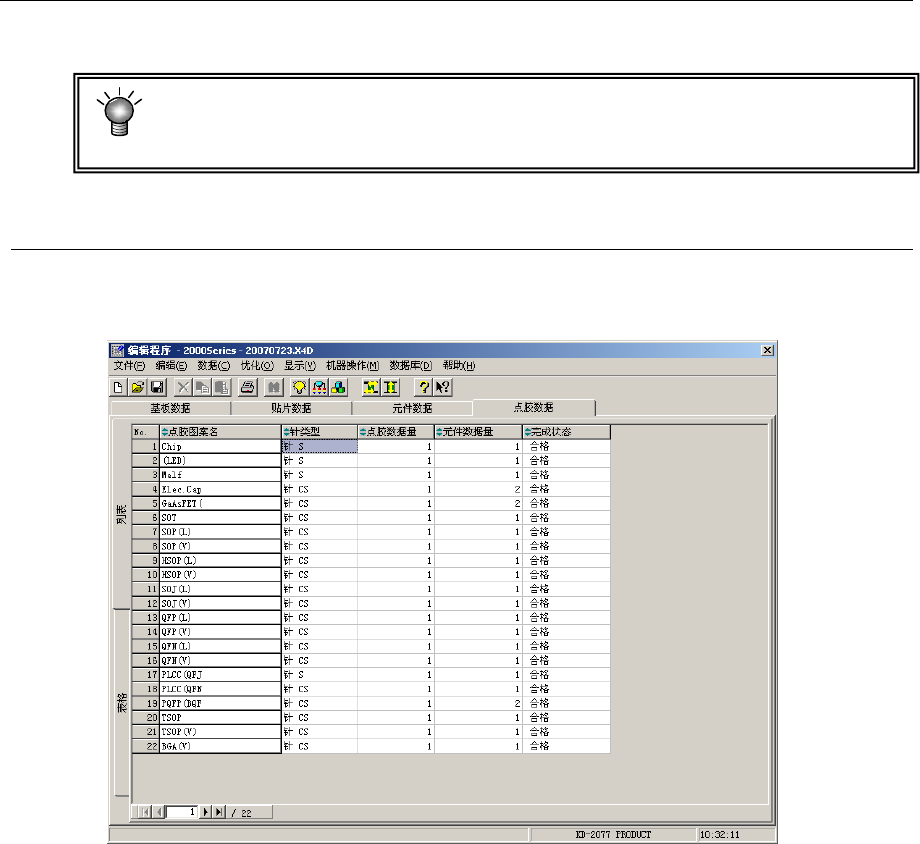Select the TSOP (V) pattern name cell

[221, 732]
